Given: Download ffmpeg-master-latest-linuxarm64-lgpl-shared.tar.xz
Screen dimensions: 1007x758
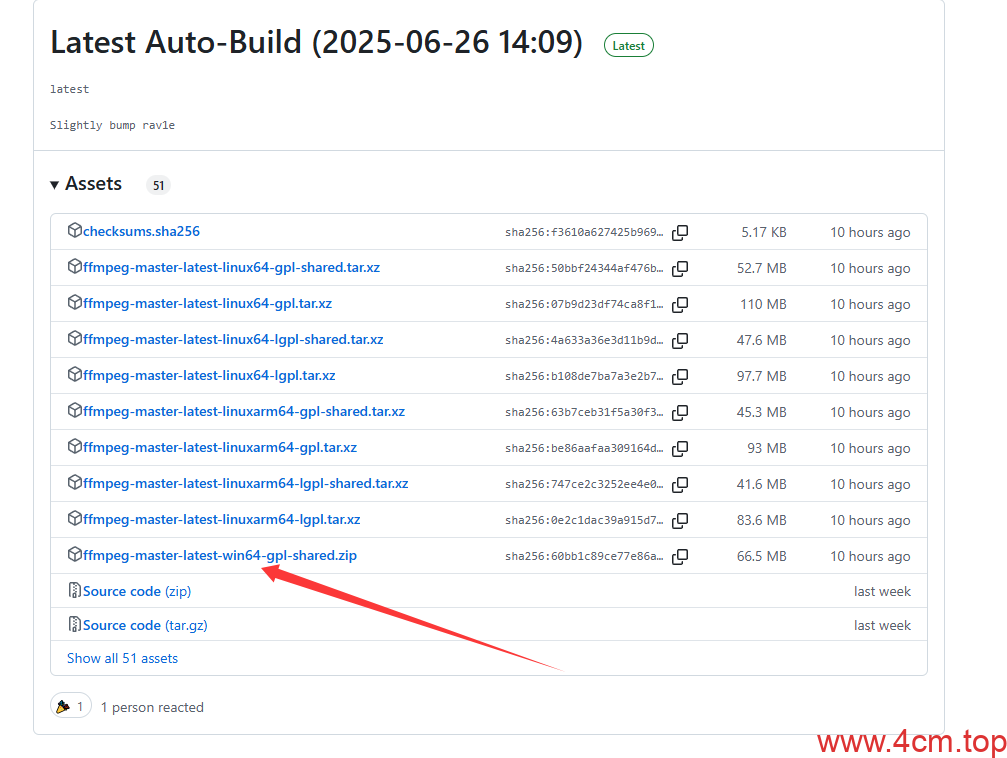Looking at the screenshot, I should (245, 483).
